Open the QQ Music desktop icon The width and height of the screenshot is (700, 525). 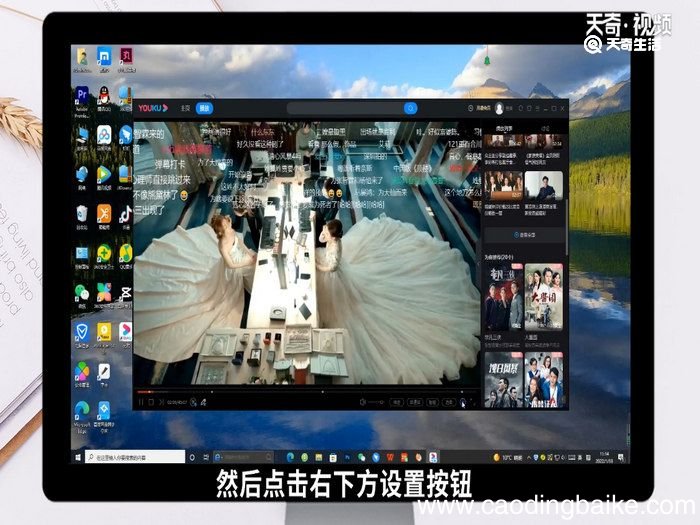125,256
